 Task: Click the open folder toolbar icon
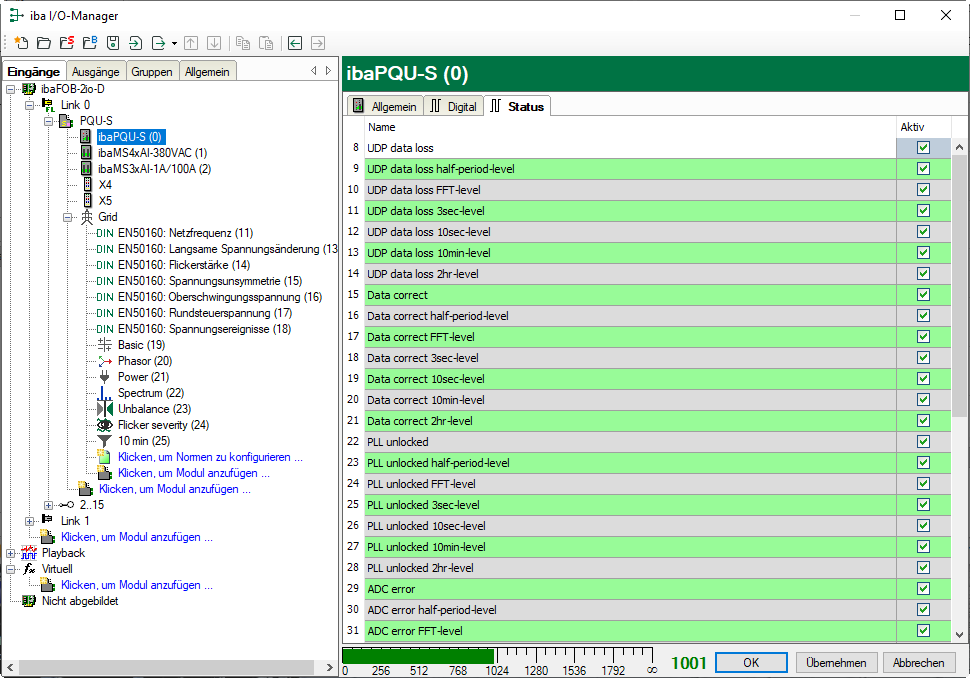pos(44,43)
